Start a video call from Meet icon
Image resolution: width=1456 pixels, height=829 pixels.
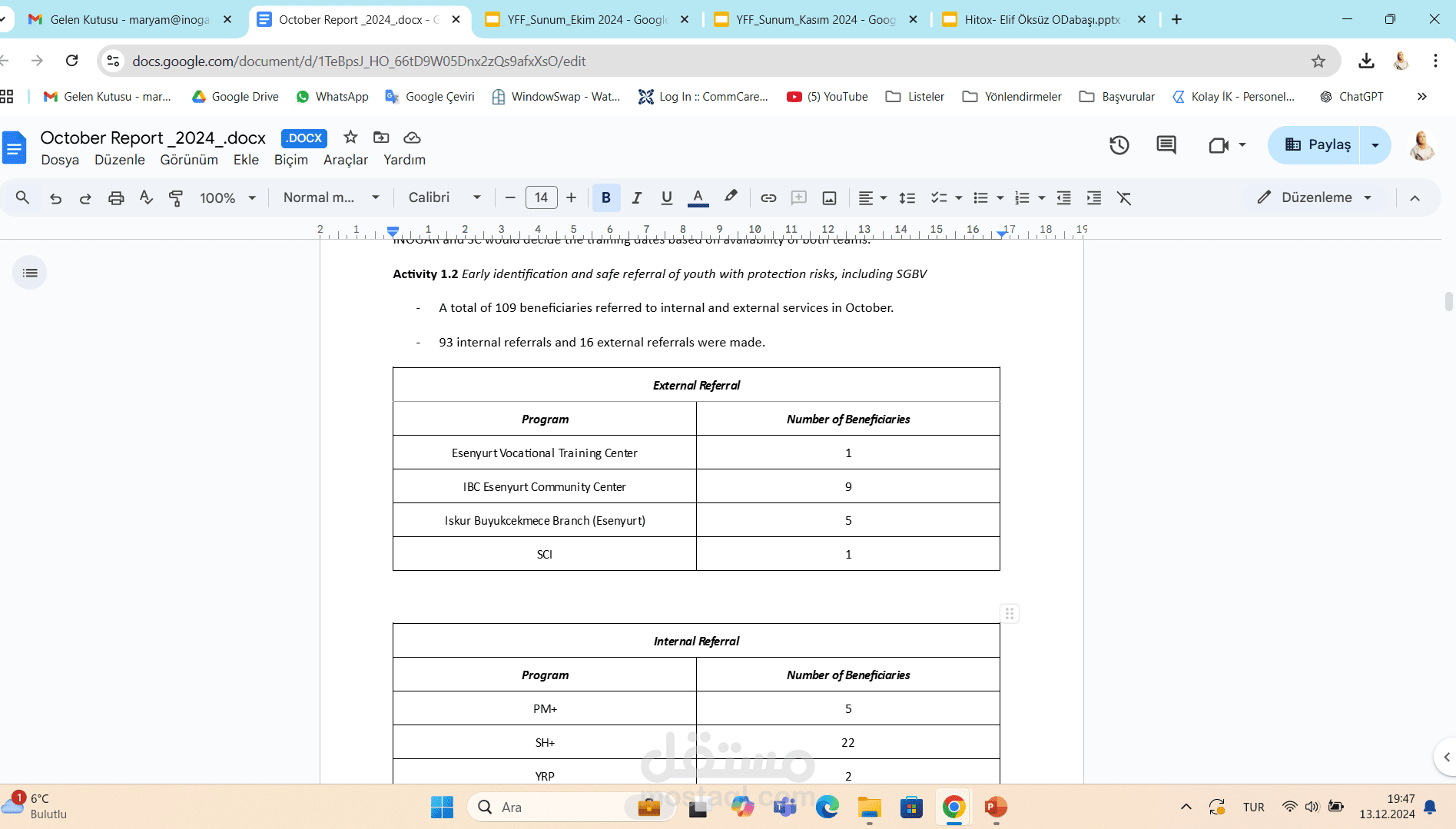click(1219, 144)
